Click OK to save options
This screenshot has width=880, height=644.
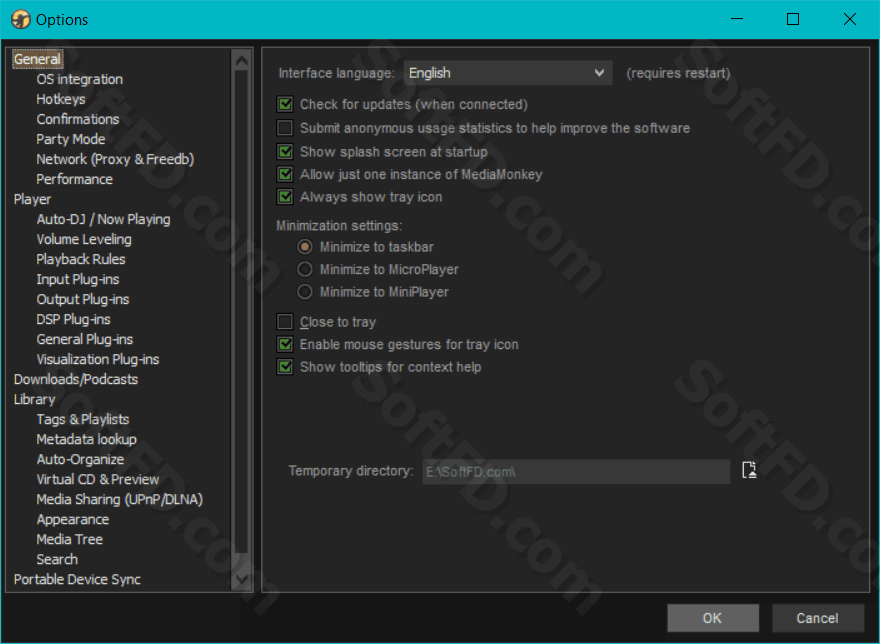tap(713, 618)
